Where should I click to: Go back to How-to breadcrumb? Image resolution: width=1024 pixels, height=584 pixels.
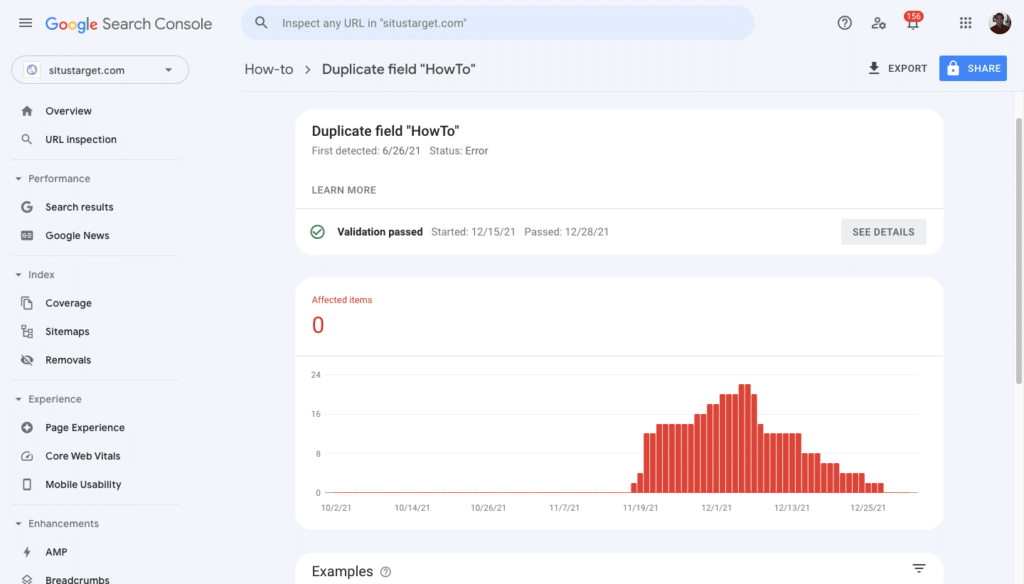point(269,69)
